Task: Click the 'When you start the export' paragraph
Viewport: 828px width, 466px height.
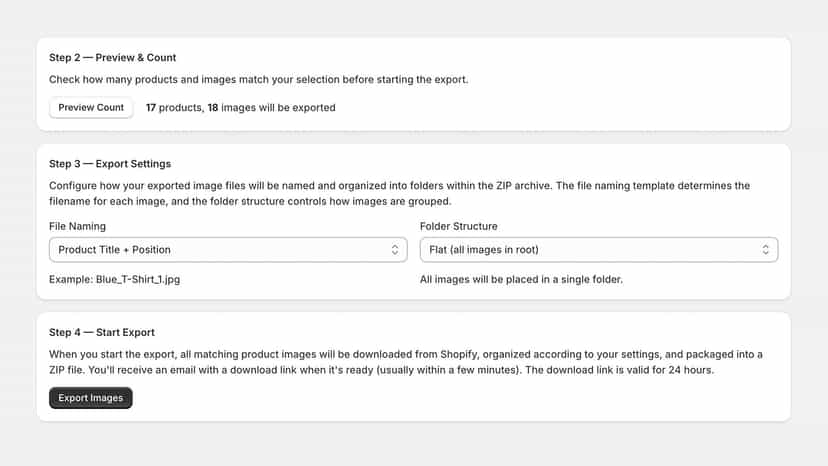Action: pos(406,362)
